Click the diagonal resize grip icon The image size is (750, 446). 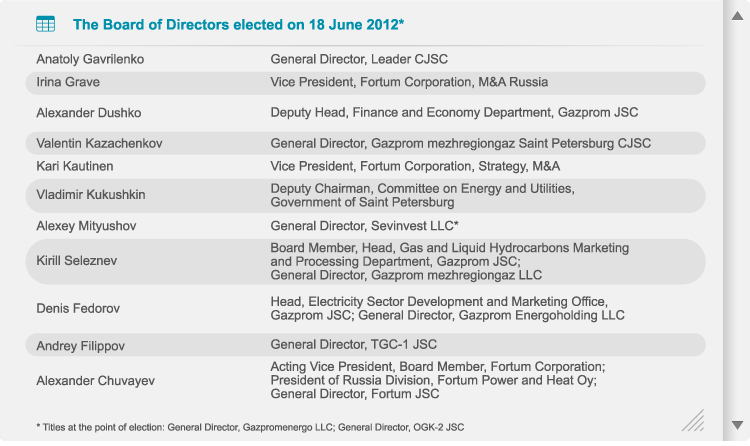693,420
